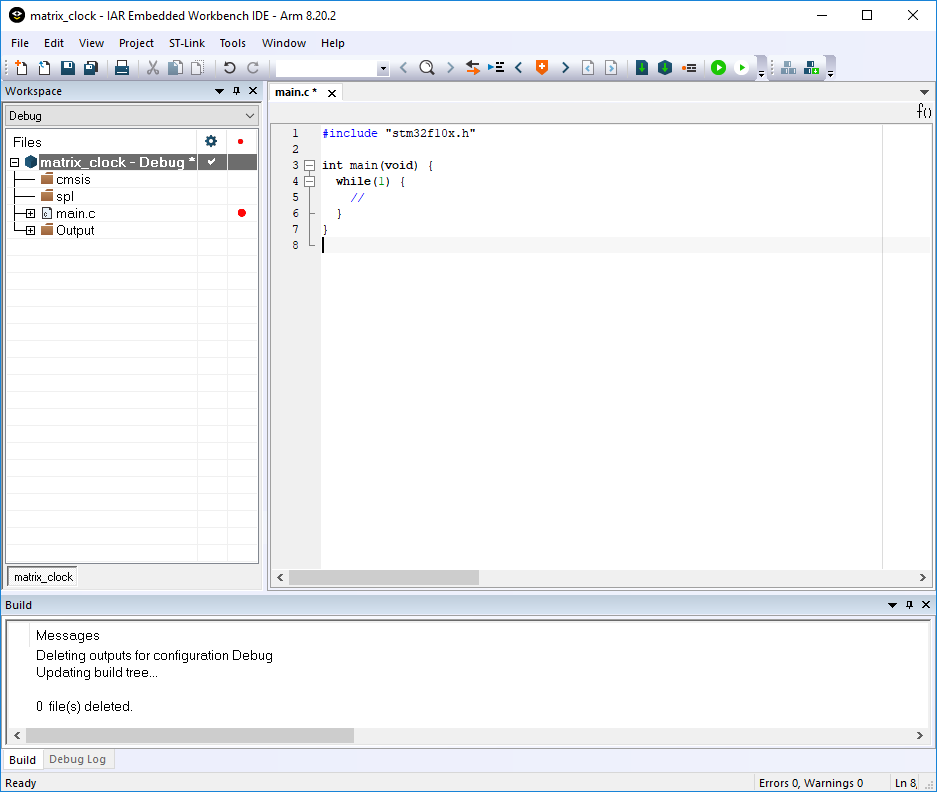
Task: Click the red dot column header
Action: point(240,141)
